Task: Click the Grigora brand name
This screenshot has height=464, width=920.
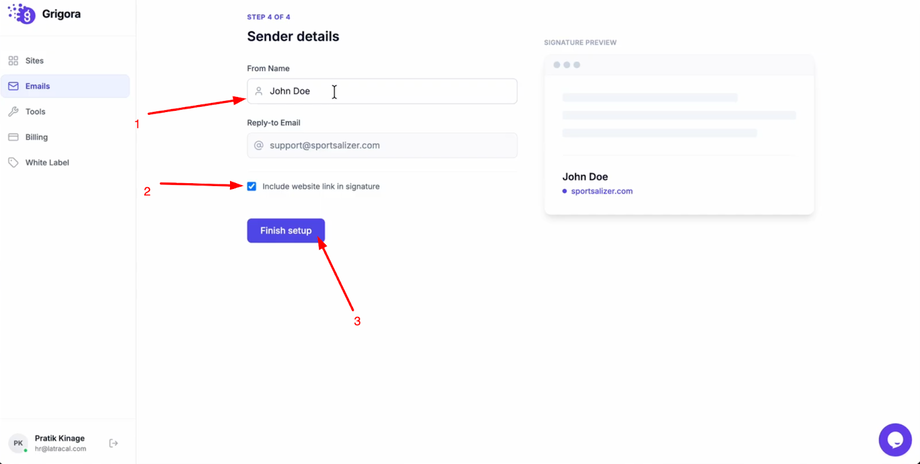Action: pos(62,15)
